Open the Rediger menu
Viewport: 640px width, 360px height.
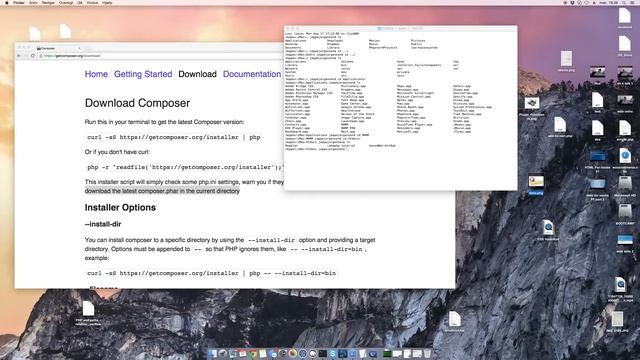pyautogui.click(x=48, y=2)
